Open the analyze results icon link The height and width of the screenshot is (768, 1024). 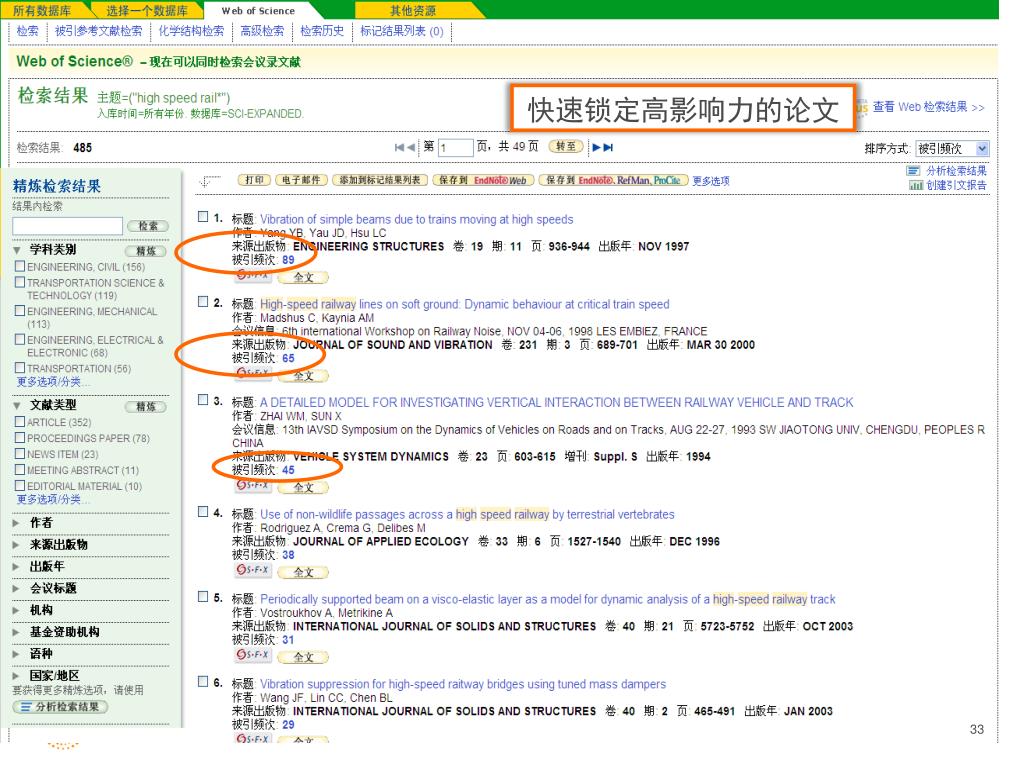pos(913,171)
